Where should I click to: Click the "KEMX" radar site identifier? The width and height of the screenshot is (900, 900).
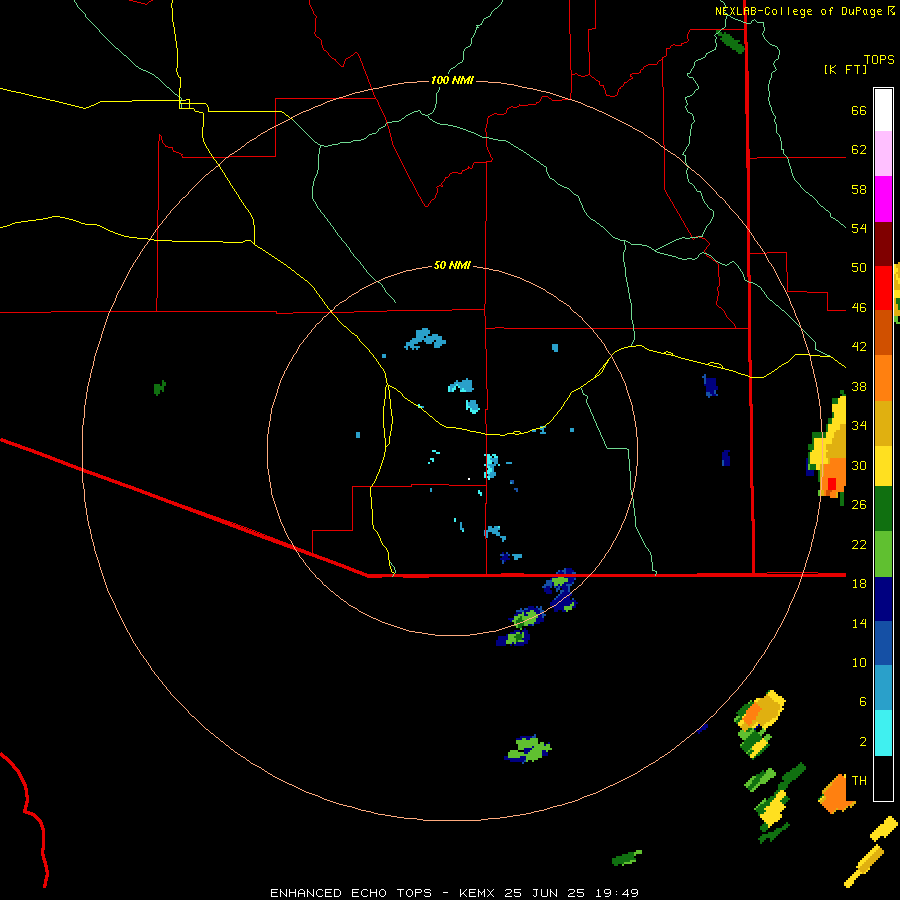478,893
